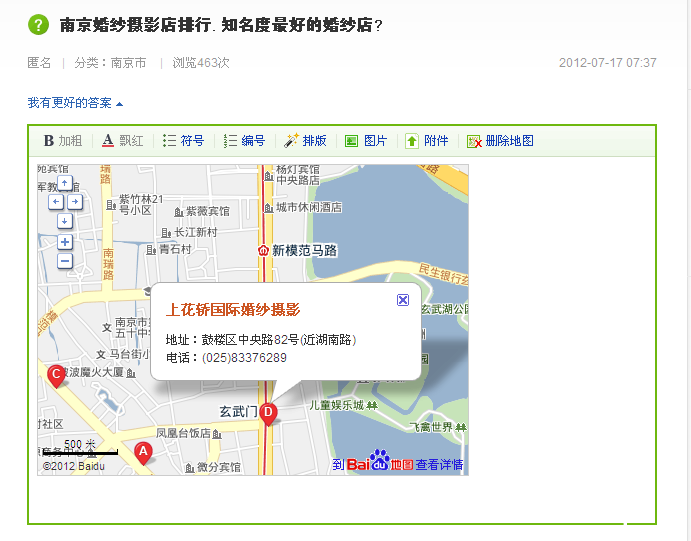Insert bullet list with 符号 button
Screen dimensions: 691x541
point(183,141)
